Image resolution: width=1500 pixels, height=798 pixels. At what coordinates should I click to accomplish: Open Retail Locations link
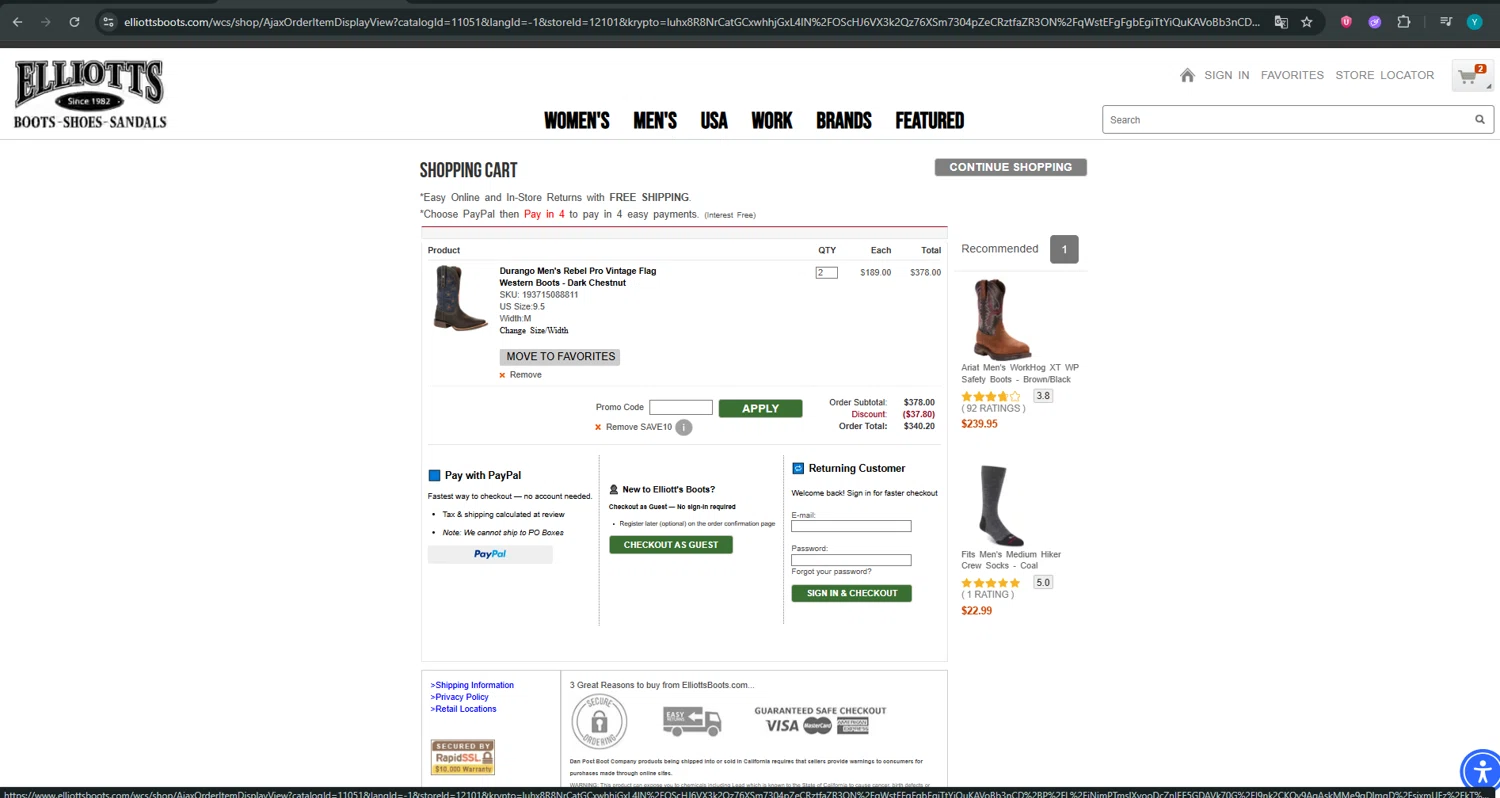tap(464, 709)
